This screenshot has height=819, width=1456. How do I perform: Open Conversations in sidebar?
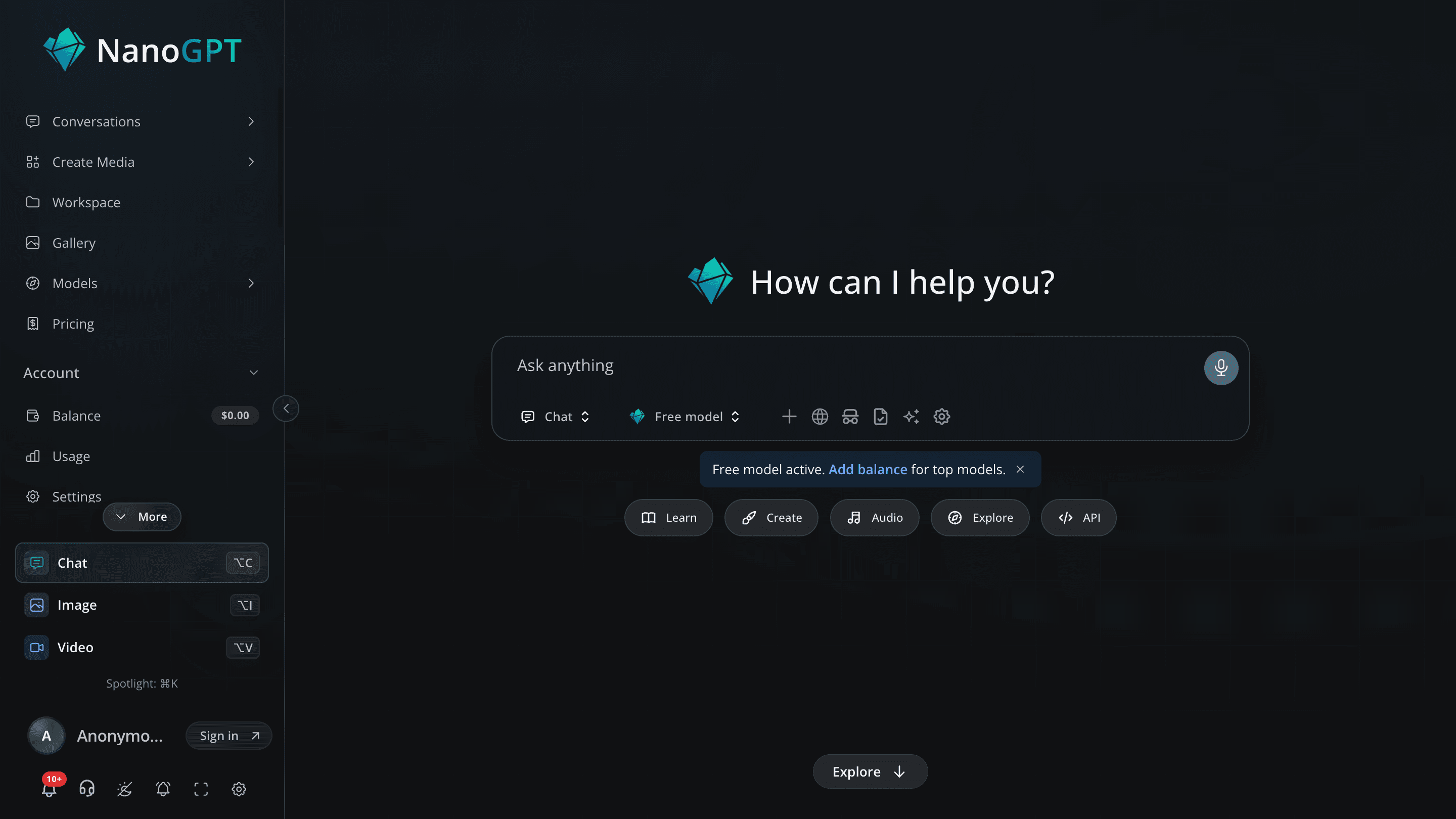[142, 121]
